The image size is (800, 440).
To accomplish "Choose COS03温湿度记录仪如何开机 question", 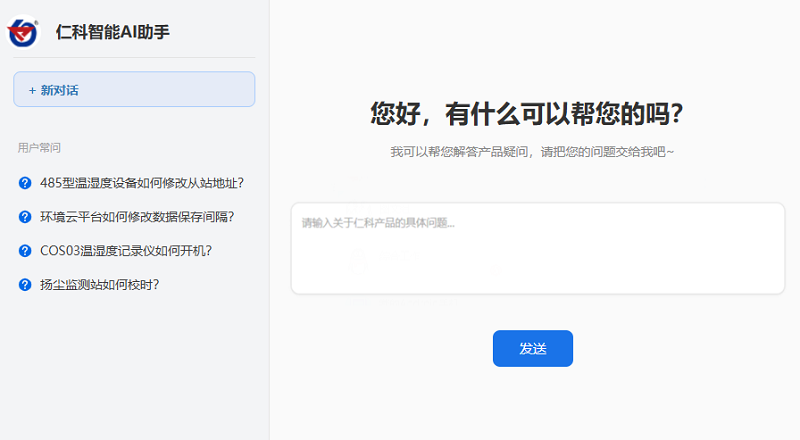I will (126, 251).
